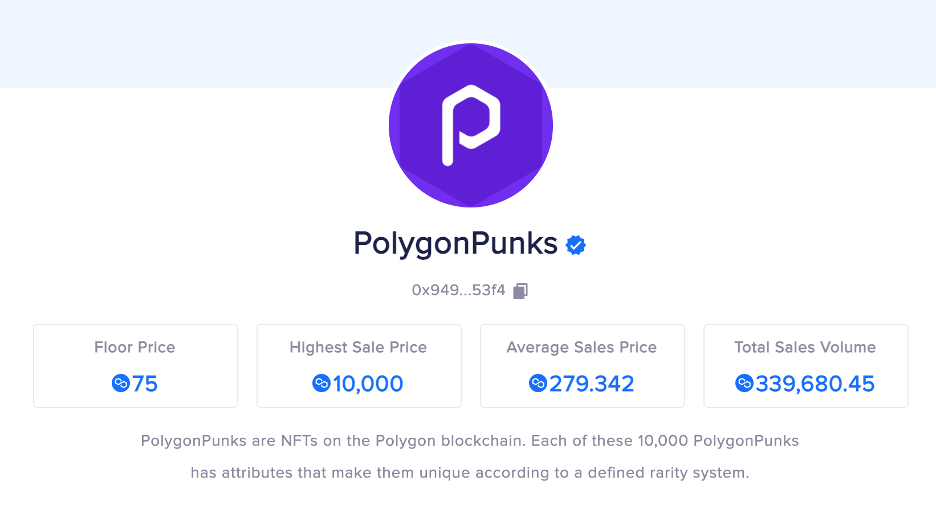Click the total volume value 339,680.45
The width and height of the screenshot is (936, 506).
pos(815,384)
